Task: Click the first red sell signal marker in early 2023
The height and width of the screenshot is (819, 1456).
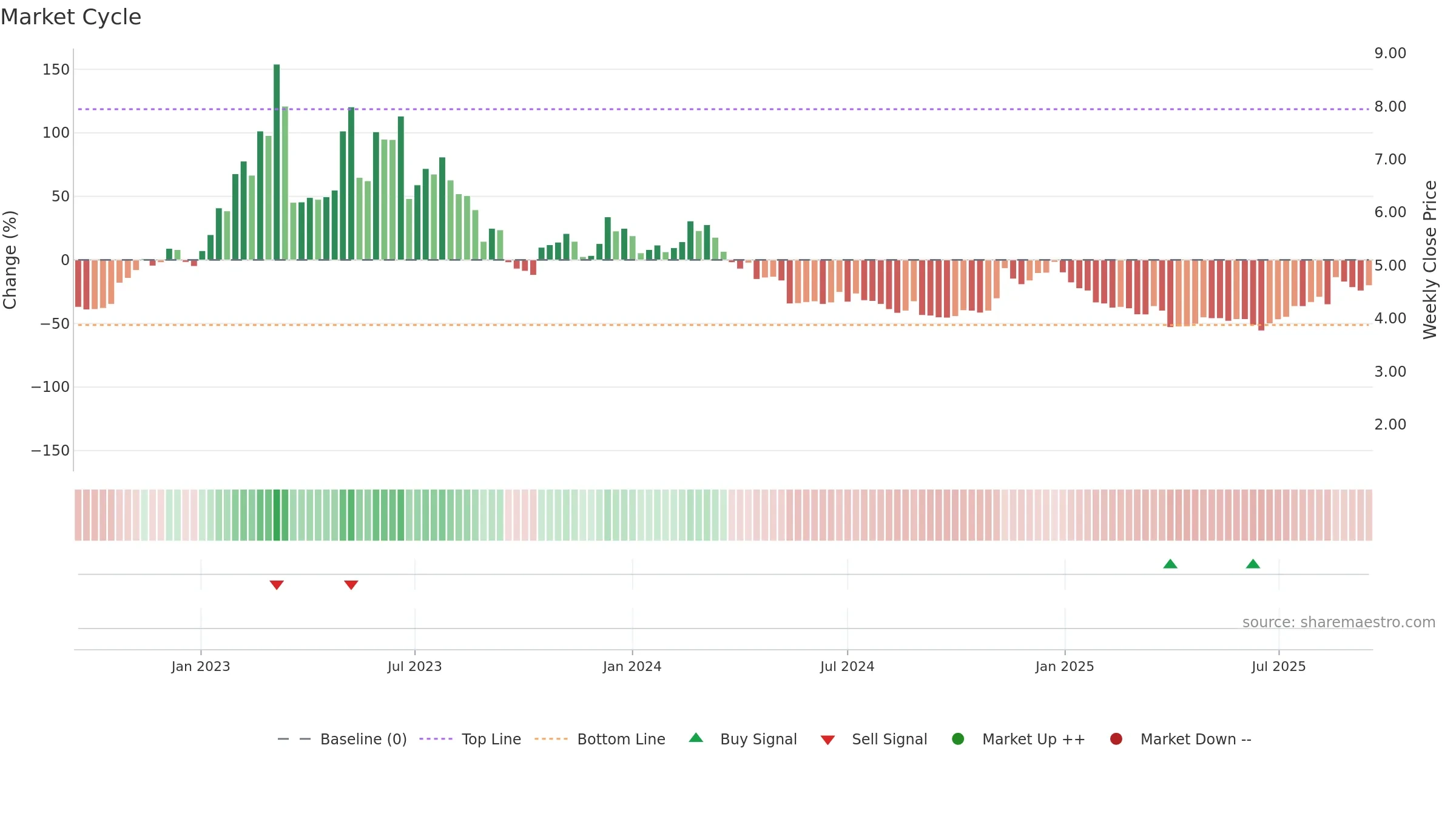Action: point(277,585)
